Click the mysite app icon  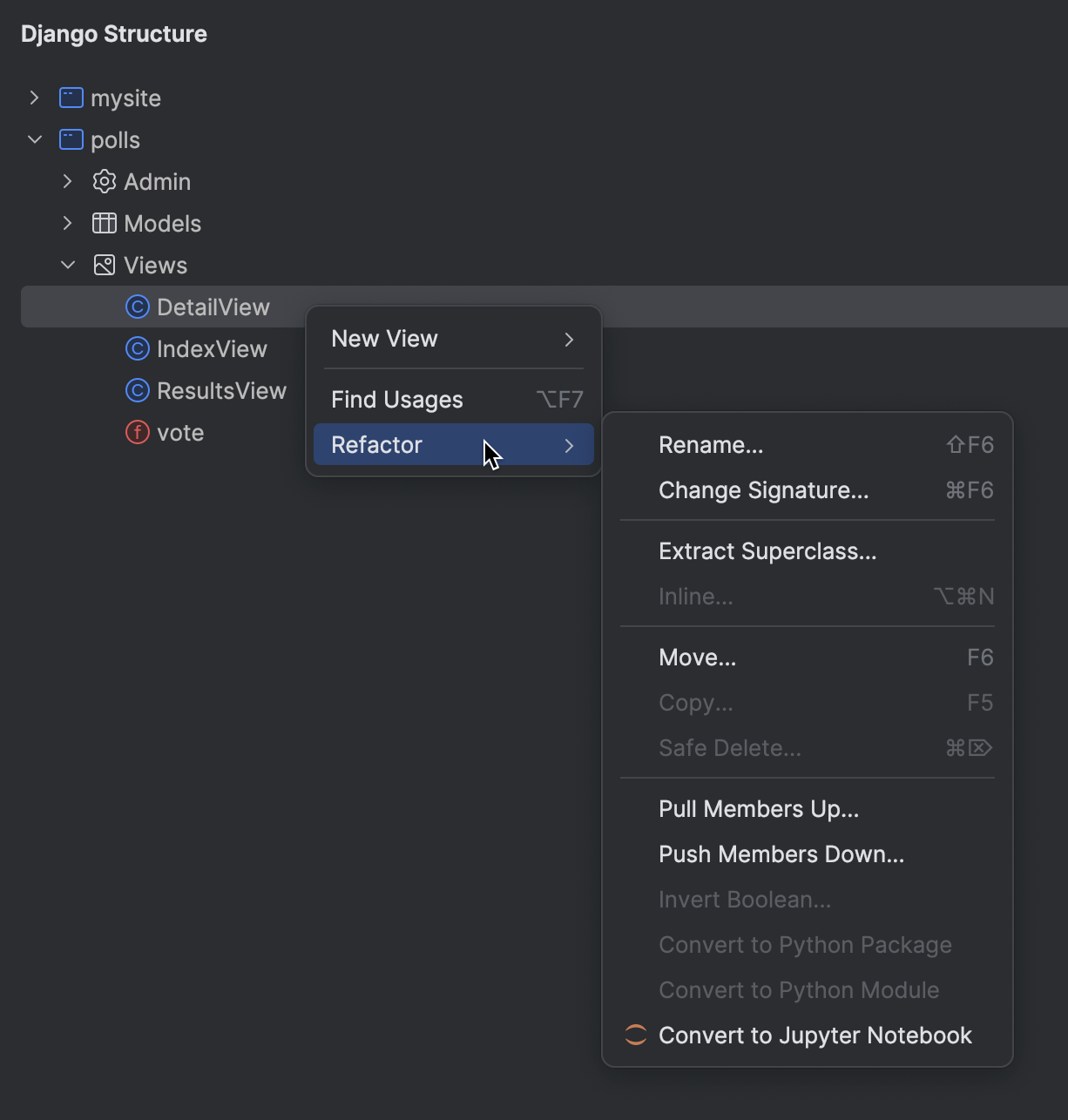70,98
